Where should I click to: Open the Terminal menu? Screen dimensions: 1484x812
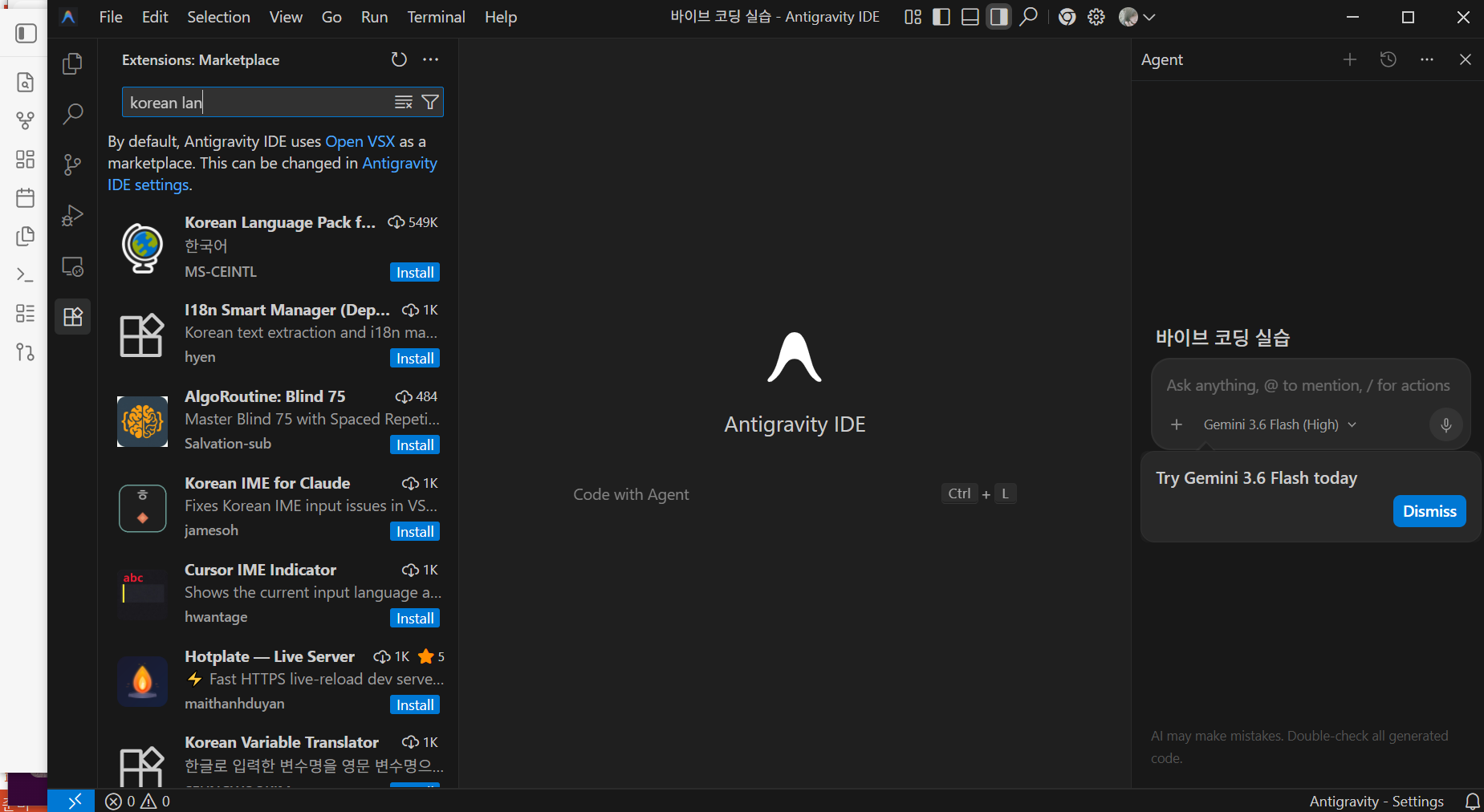point(436,17)
